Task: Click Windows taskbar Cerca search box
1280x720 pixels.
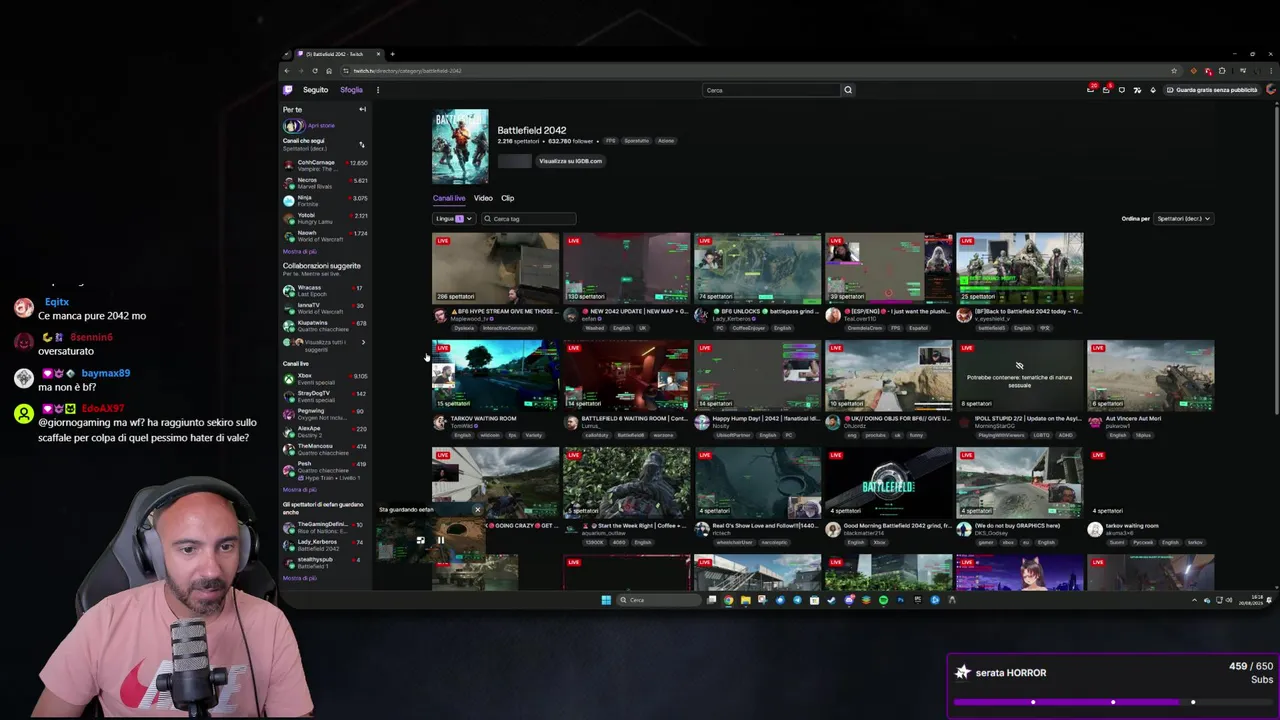Action: [x=659, y=600]
